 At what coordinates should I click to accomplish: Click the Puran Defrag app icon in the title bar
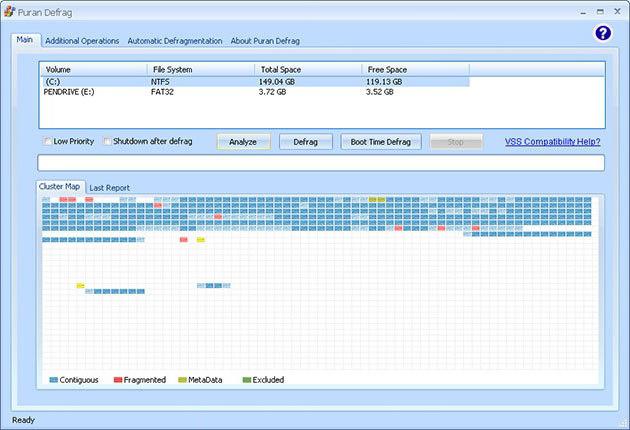(9, 12)
